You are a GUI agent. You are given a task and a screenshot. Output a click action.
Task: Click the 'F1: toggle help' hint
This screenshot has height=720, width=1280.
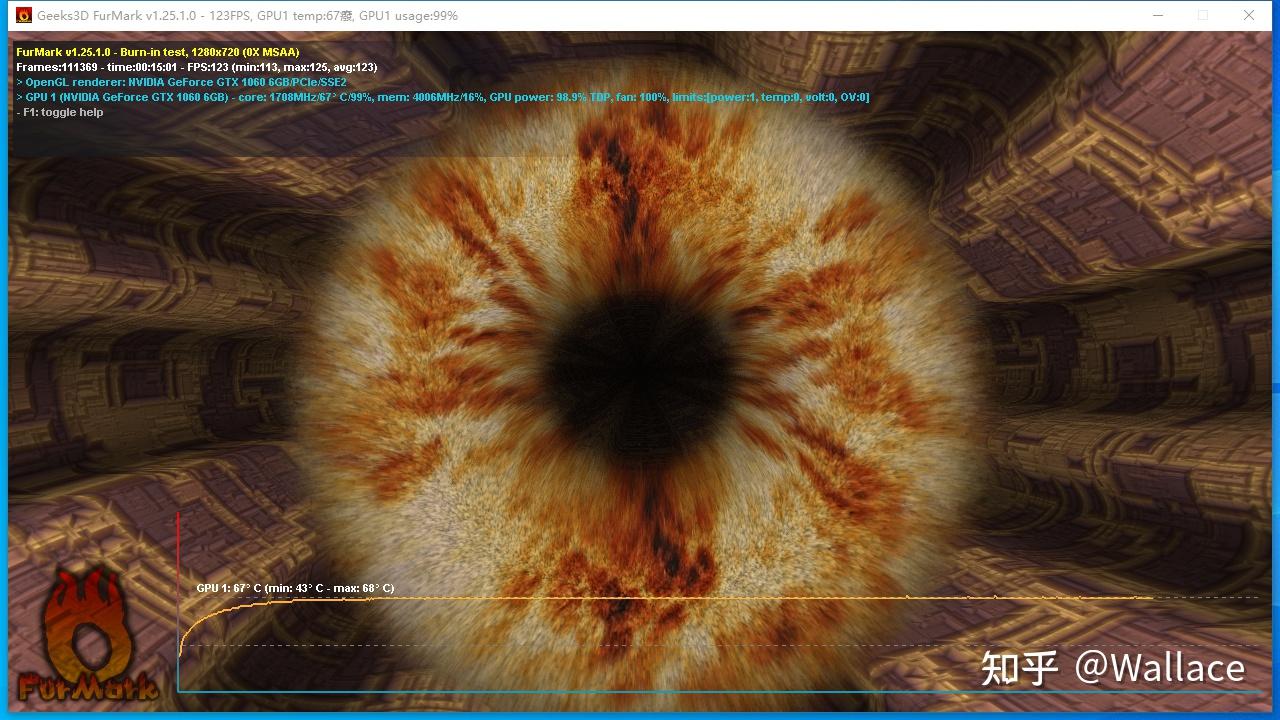point(59,112)
